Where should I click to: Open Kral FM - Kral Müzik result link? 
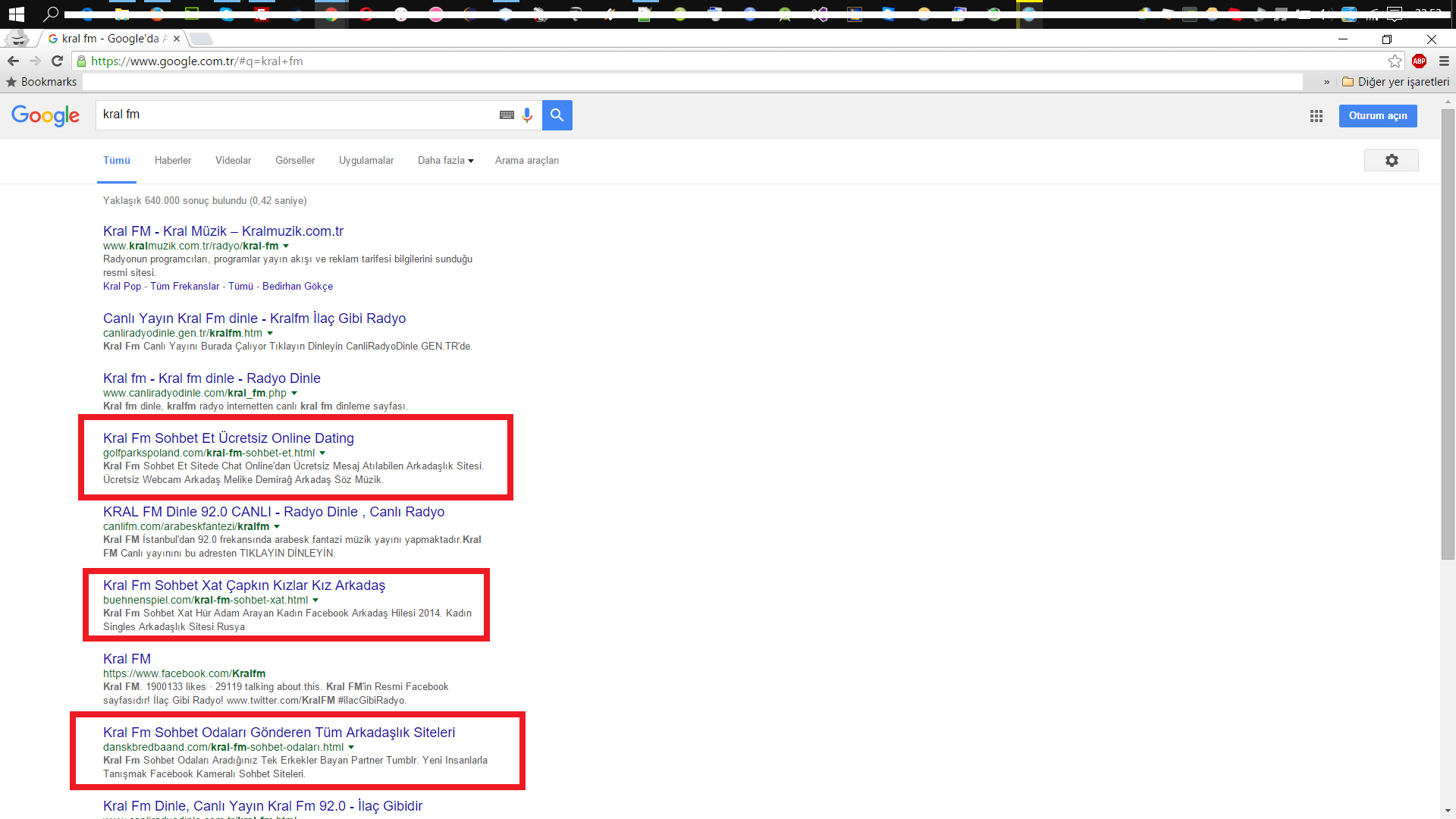point(223,231)
